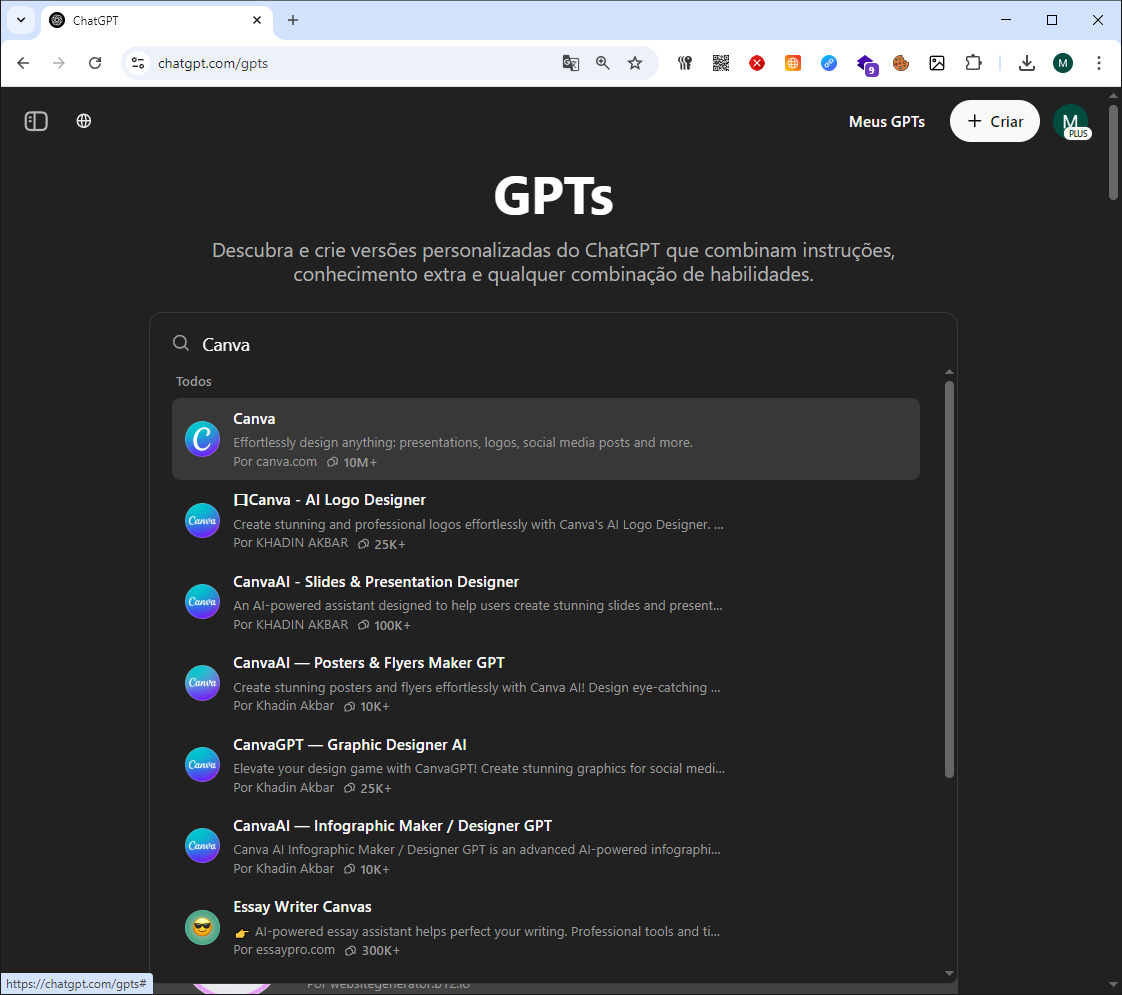Click the QR code extension icon
The width and height of the screenshot is (1122, 995).
coord(721,63)
